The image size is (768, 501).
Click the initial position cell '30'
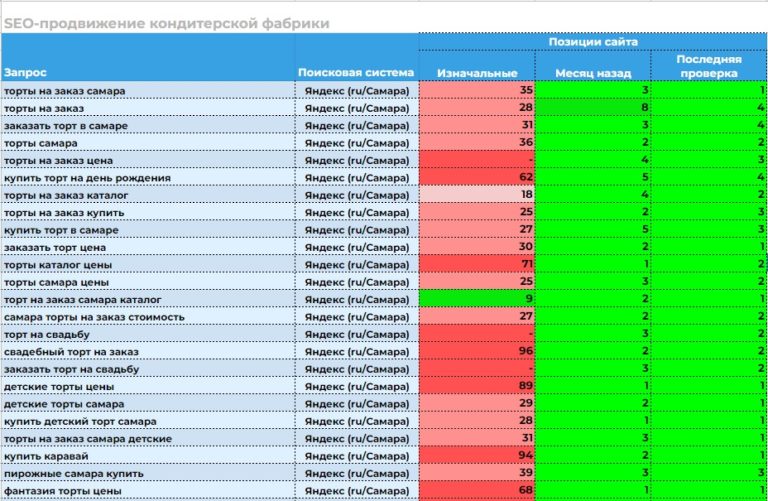tap(477, 247)
